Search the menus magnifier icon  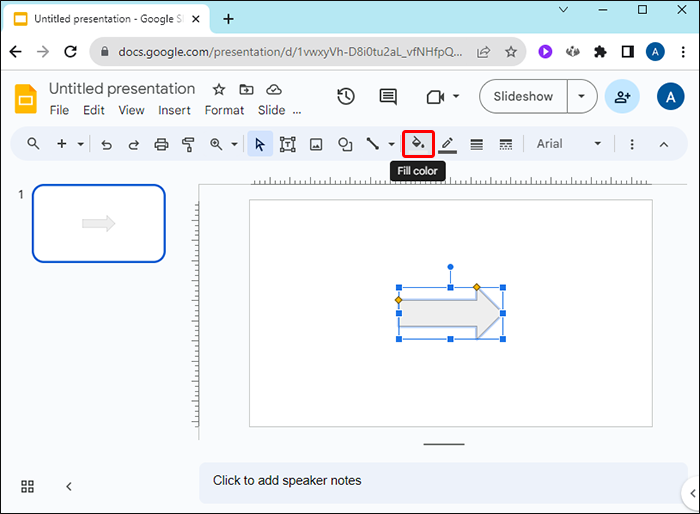click(x=33, y=144)
